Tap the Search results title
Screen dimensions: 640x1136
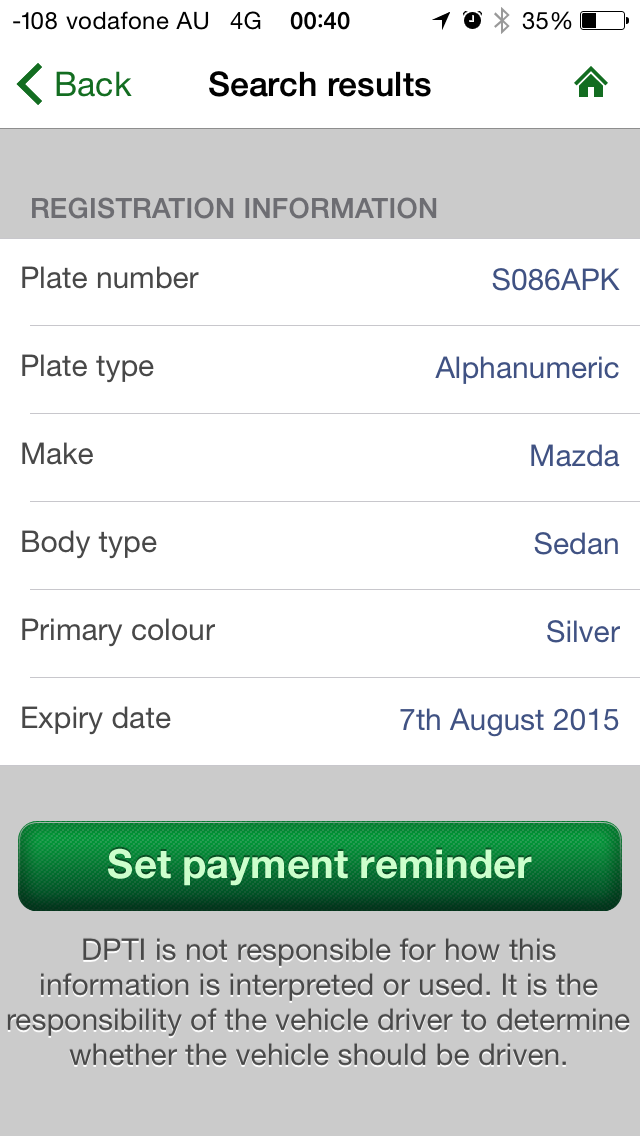pos(319,85)
